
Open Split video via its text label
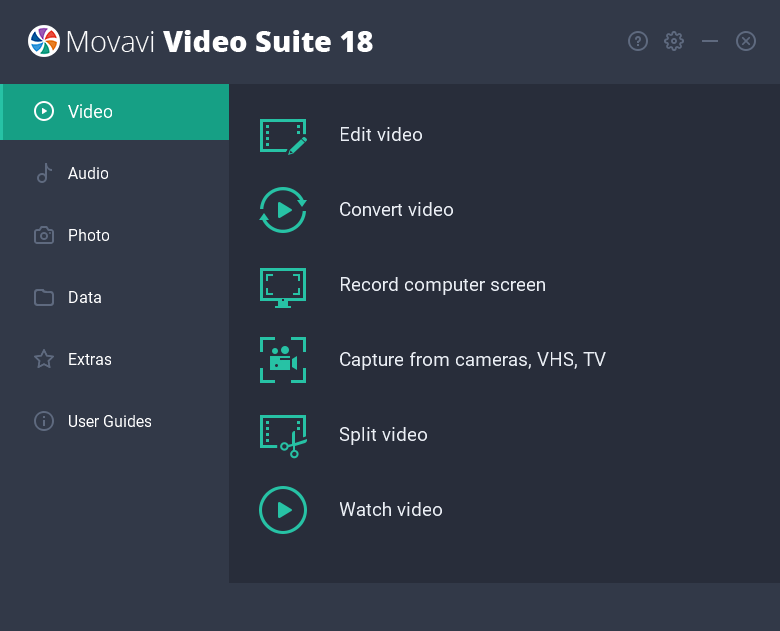[x=383, y=434]
